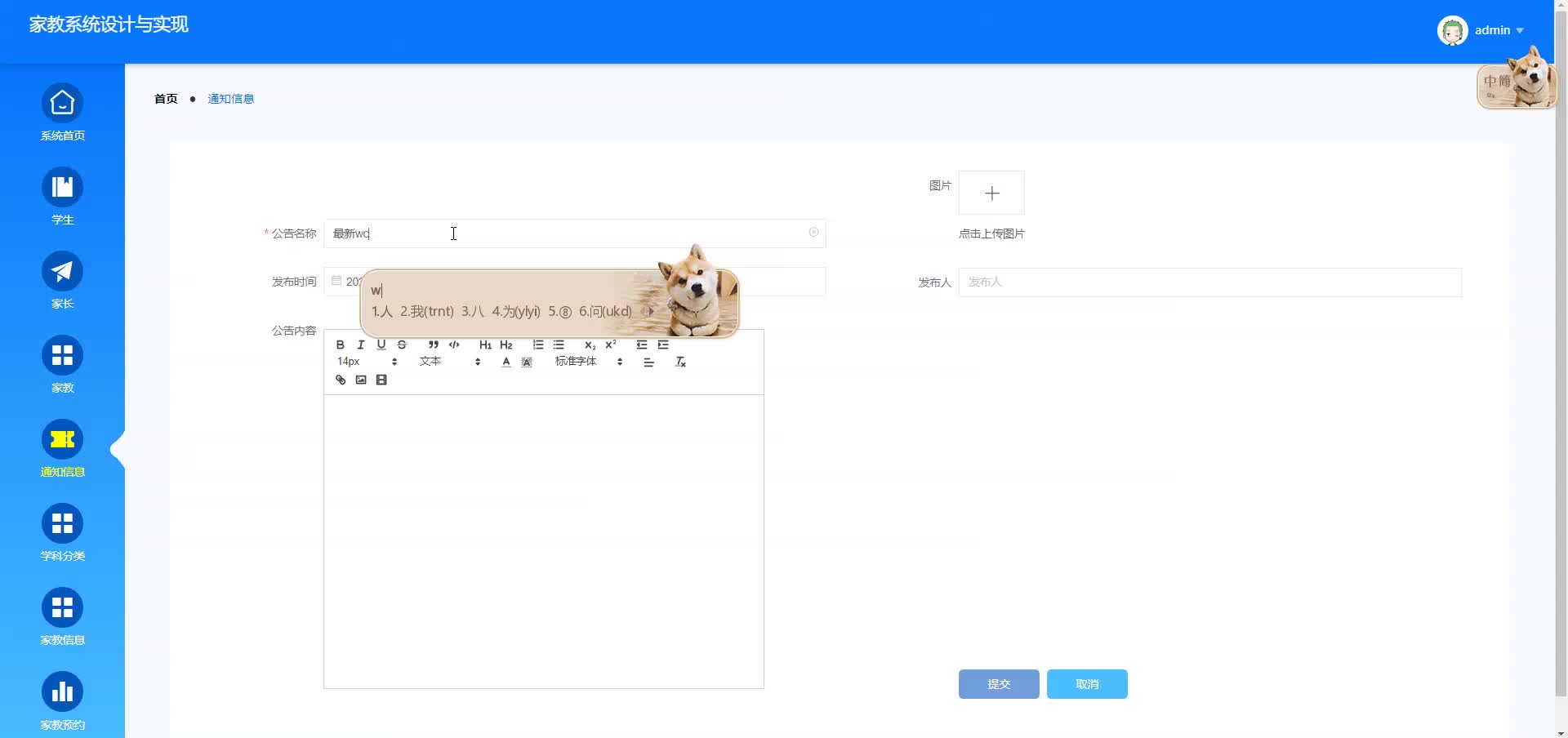Image resolution: width=1568 pixels, height=738 pixels.
Task: Toggle the bullet list formatting
Action: coord(559,345)
